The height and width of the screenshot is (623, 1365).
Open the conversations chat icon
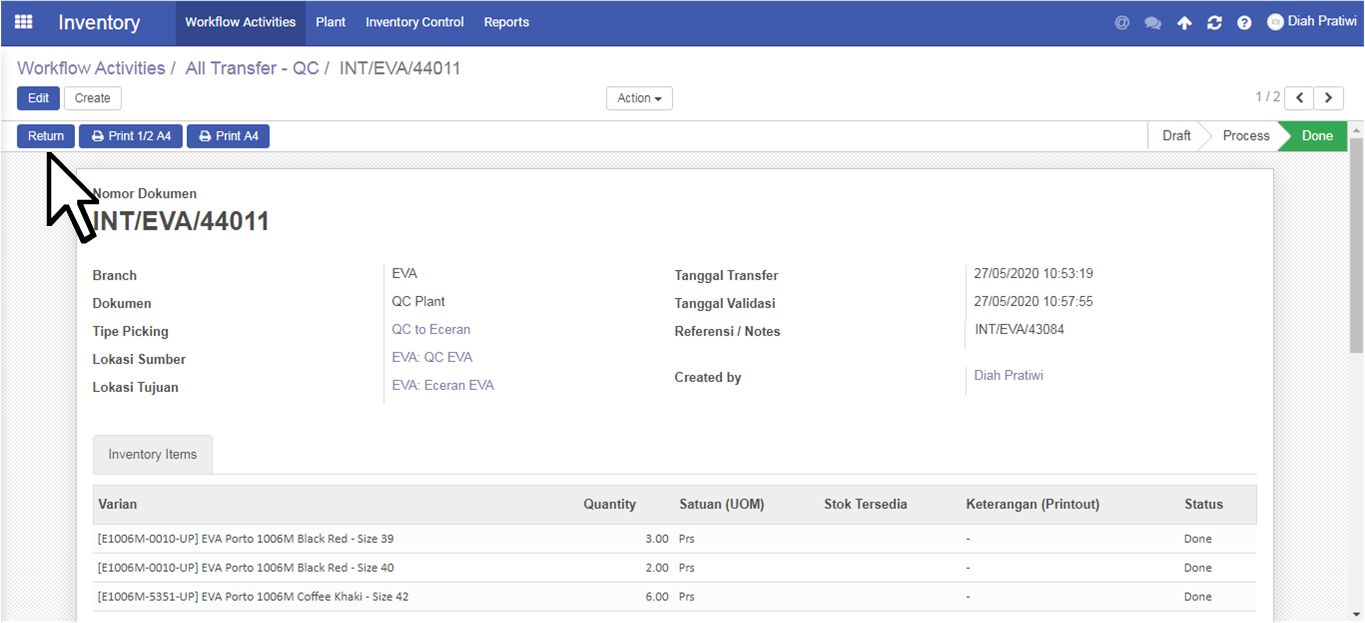click(x=1153, y=23)
